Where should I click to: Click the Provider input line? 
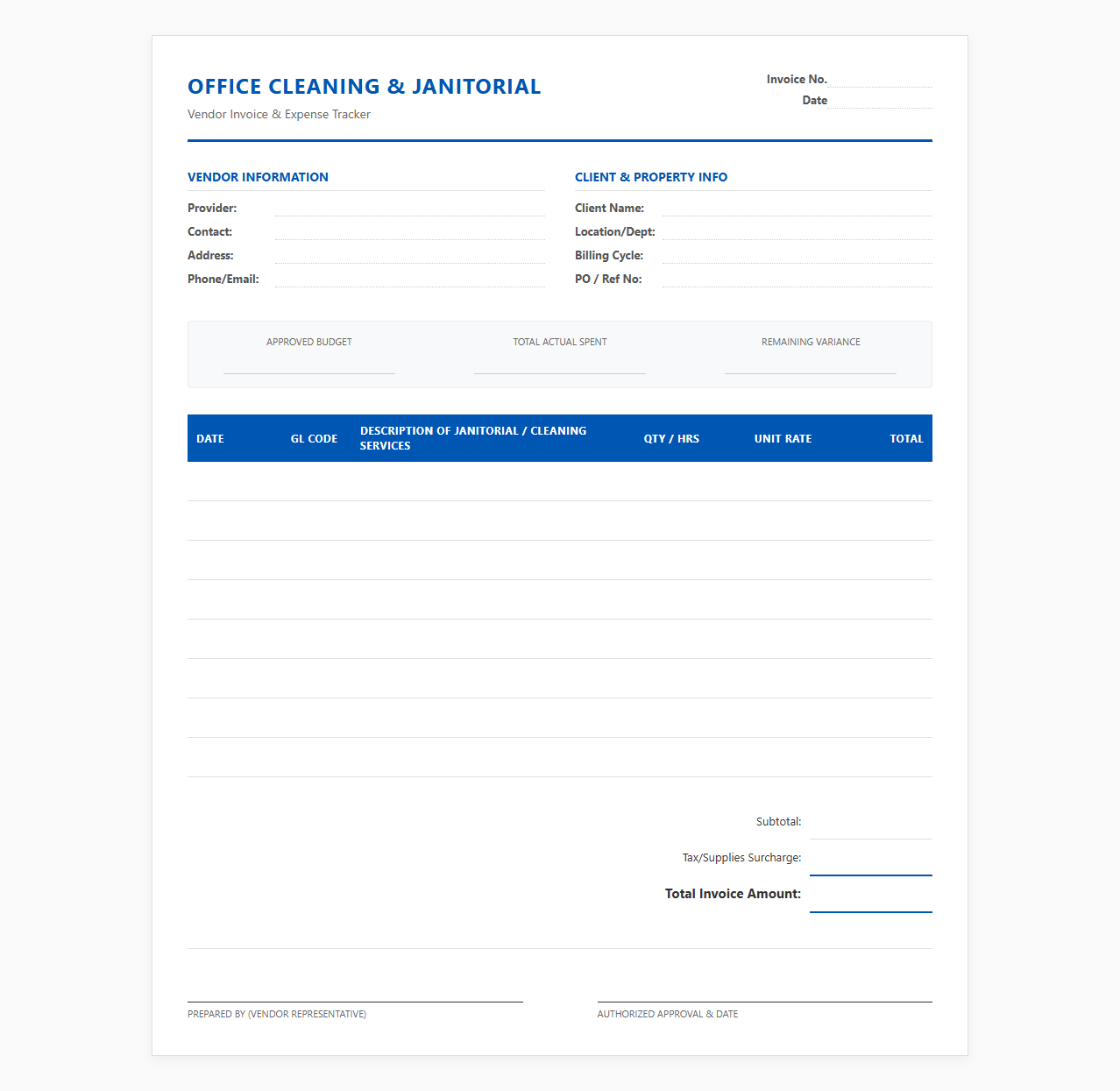[410, 208]
